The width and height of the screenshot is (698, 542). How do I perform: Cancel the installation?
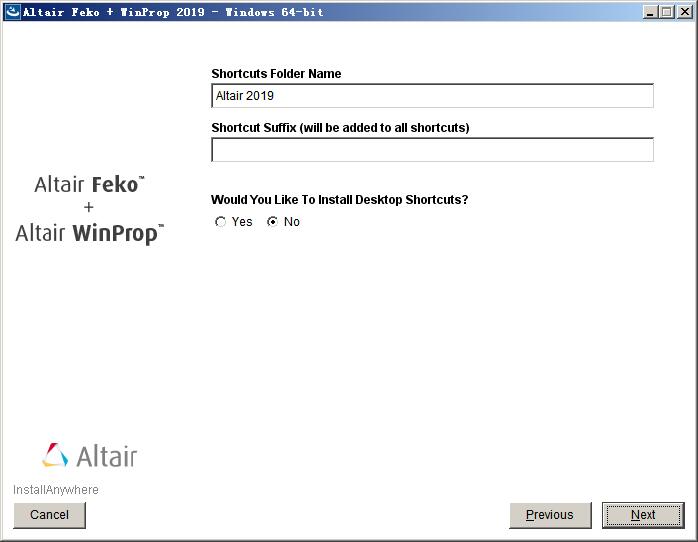click(x=49, y=515)
